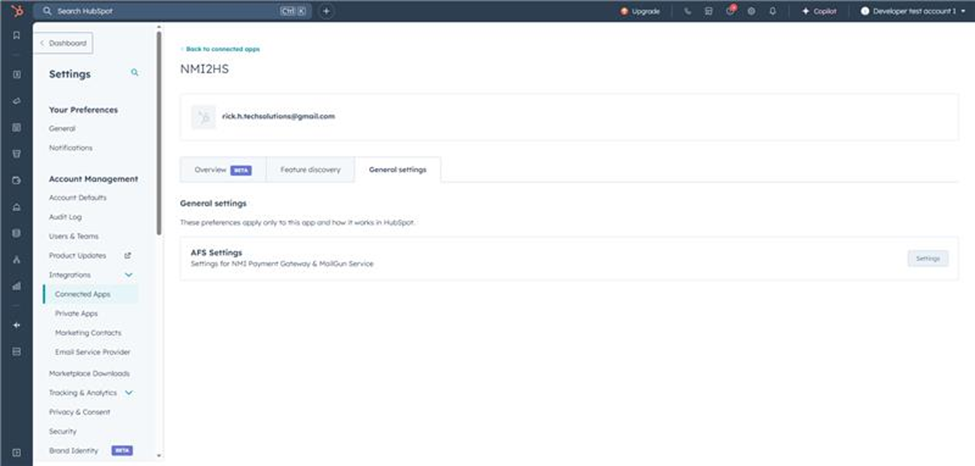Screen dimensions: 975x466
Task: Open the Sales icon in navigation rail
Action: point(17,154)
